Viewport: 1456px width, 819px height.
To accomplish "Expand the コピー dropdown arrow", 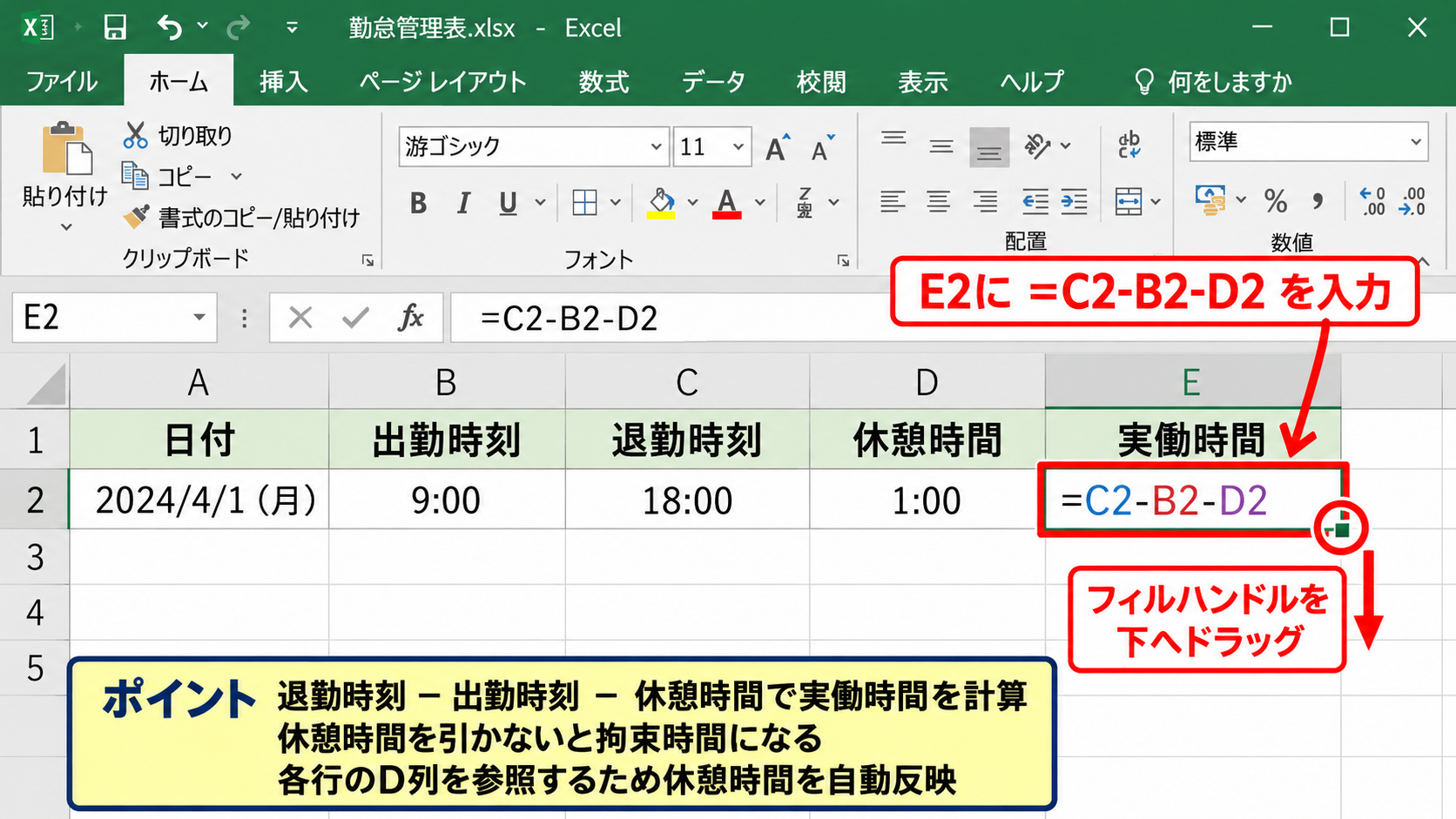I will click(236, 177).
